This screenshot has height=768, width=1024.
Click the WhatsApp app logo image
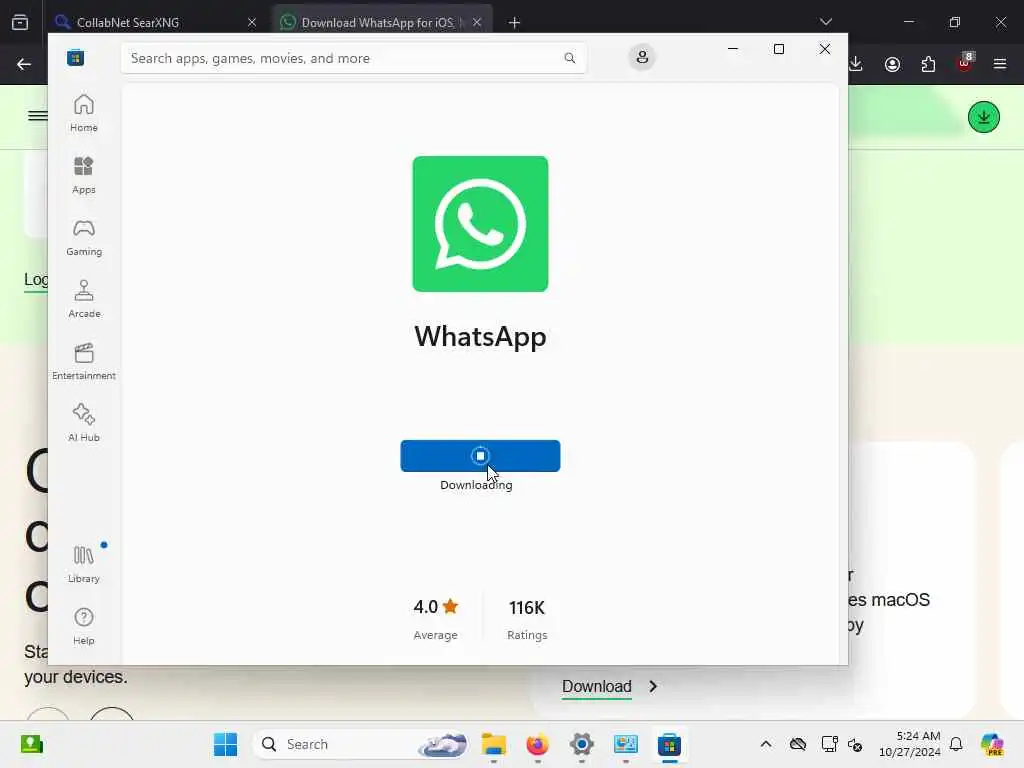tap(480, 224)
